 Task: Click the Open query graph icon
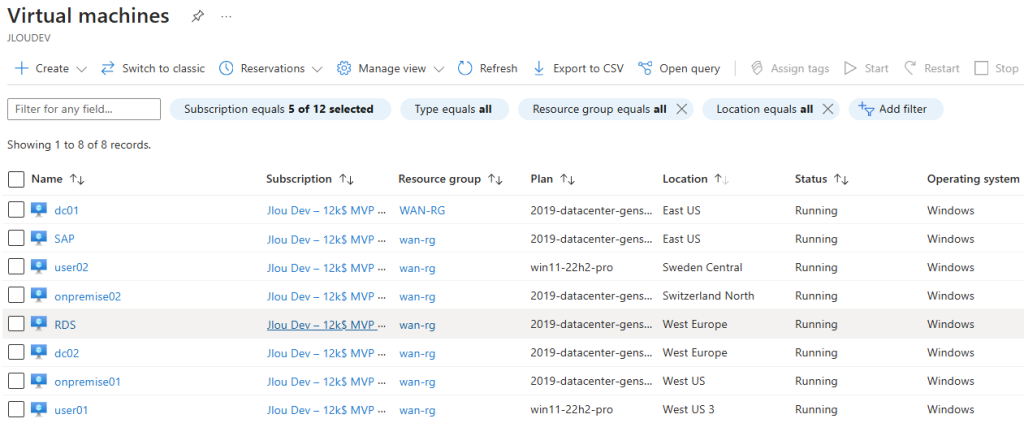pos(645,69)
